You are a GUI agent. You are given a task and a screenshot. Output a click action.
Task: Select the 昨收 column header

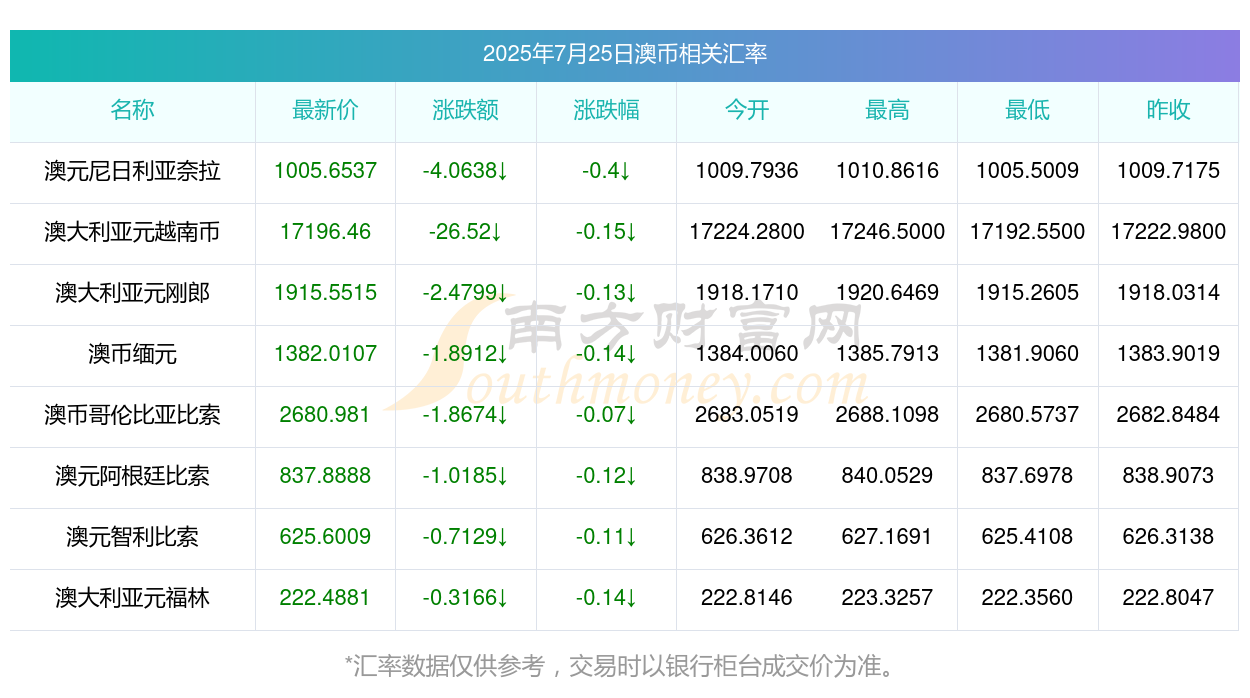coord(1168,110)
